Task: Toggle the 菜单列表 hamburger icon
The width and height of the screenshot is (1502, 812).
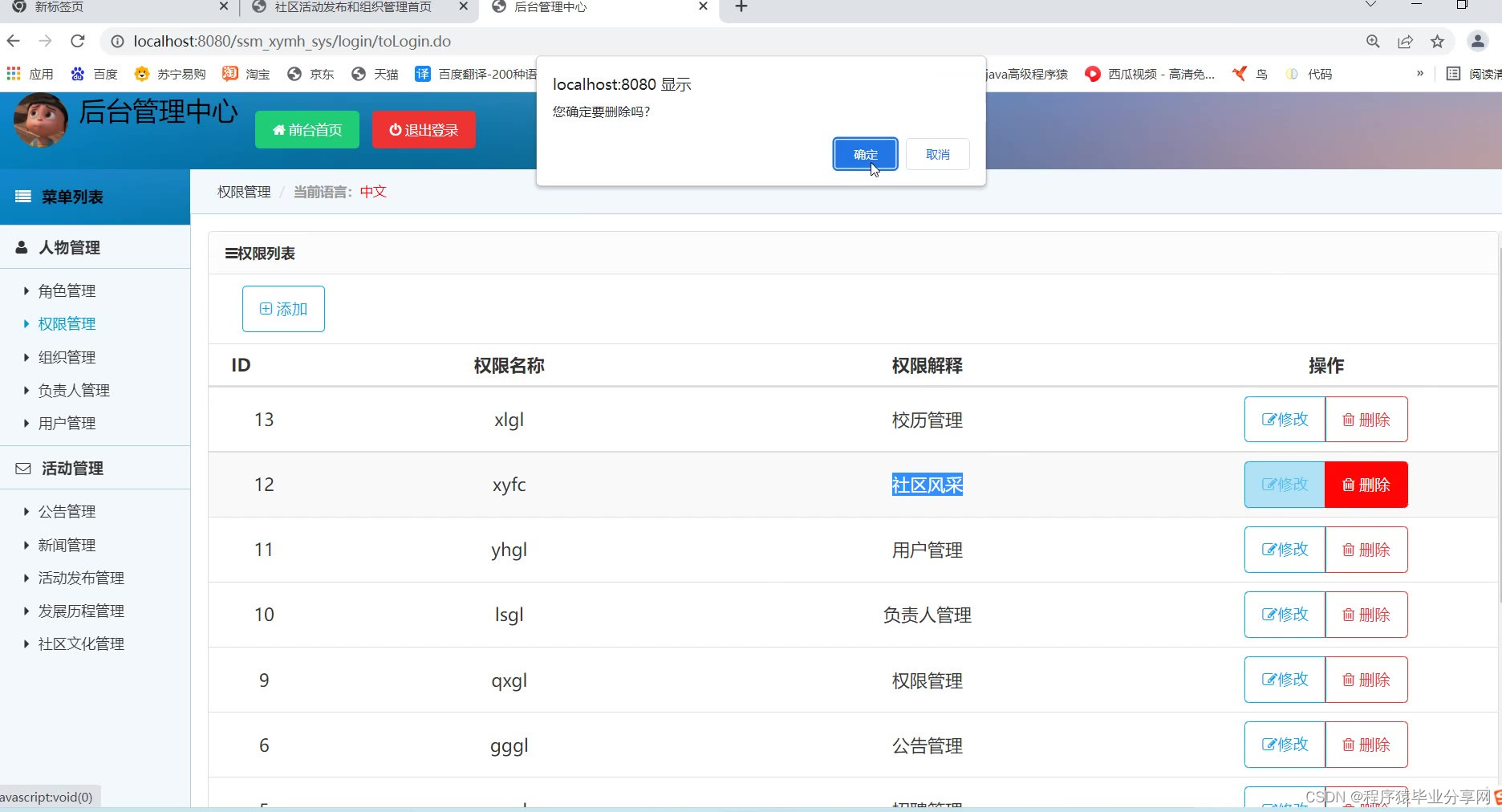Action: pos(23,197)
